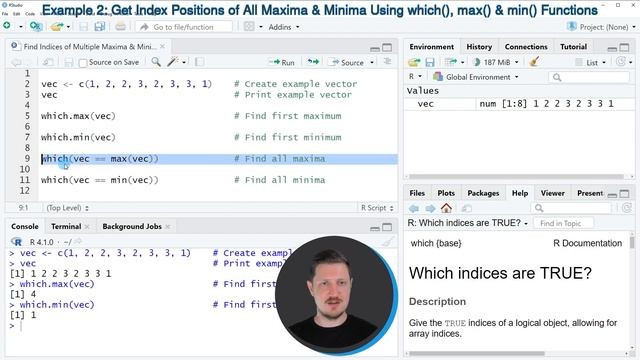Click the document outline icon
Screen dimensions: 640x360
click(x=387, y=62)
